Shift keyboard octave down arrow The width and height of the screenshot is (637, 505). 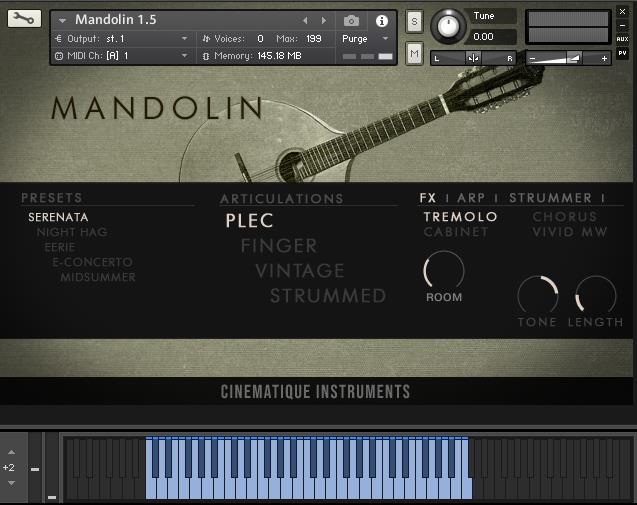[x=11, y=483]
